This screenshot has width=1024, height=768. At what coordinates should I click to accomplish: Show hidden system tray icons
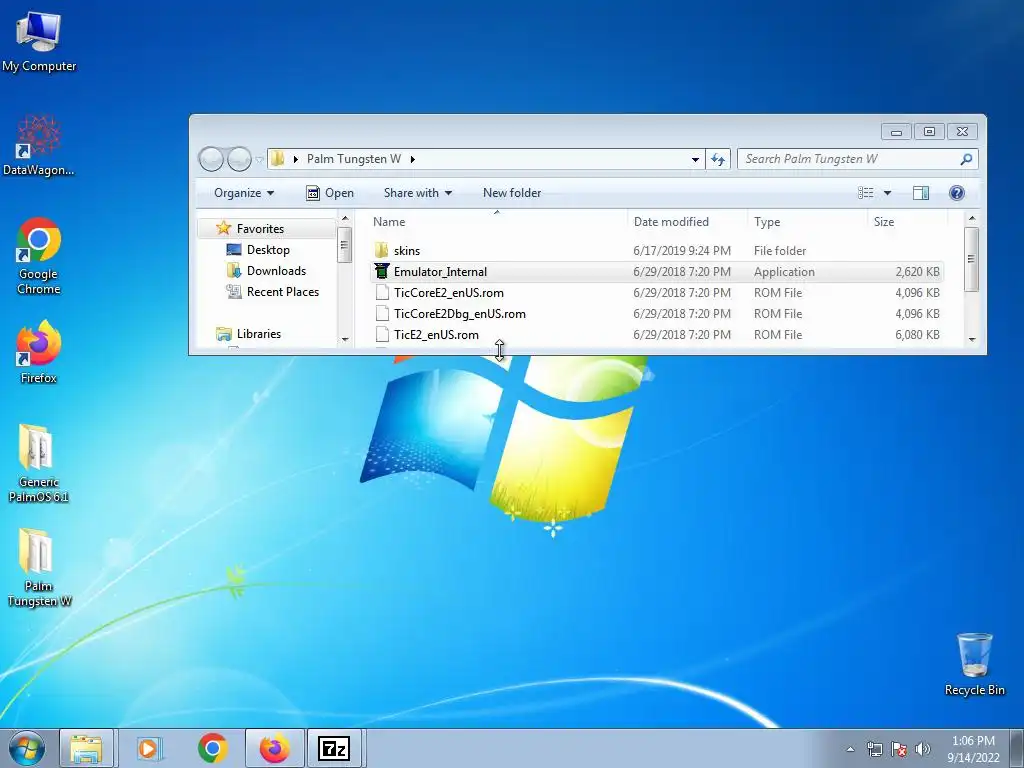tap(850, 749)
